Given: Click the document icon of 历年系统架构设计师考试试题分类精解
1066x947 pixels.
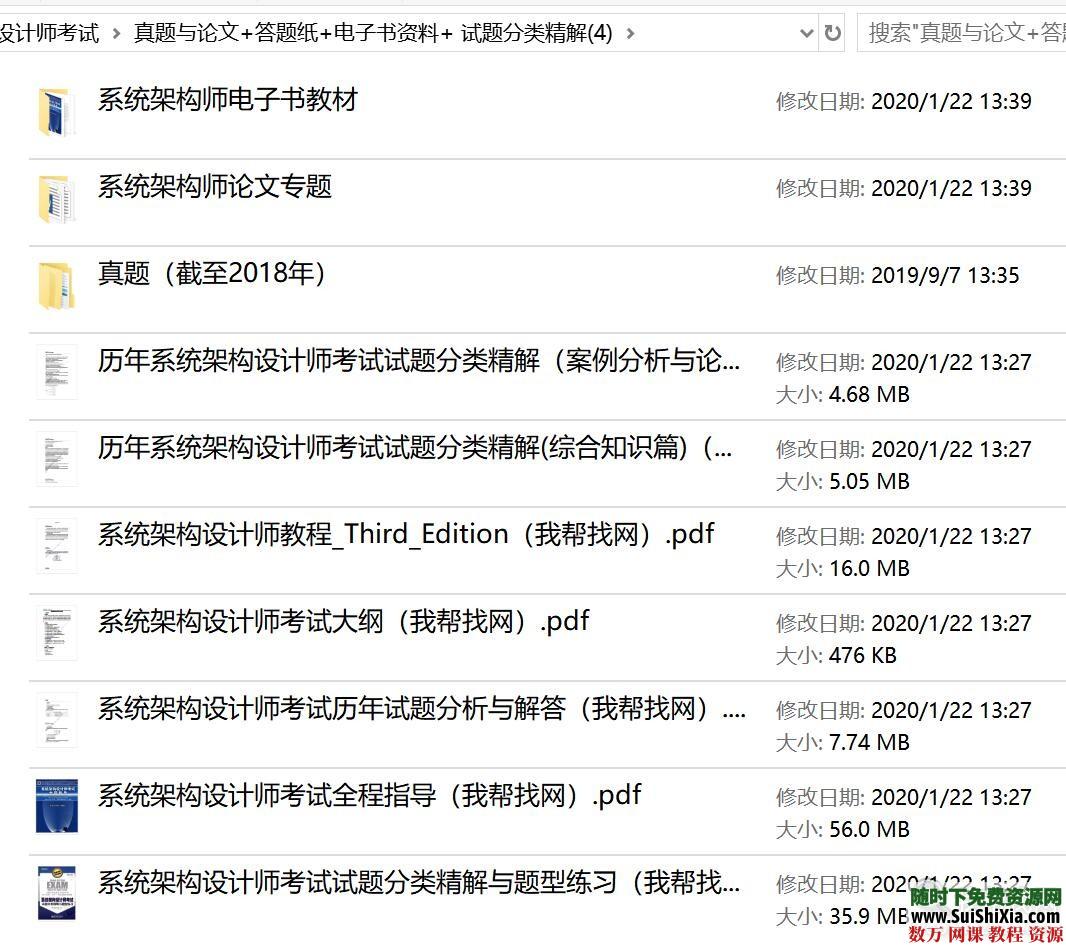Looking at the screenshot, I should (57, 372).
